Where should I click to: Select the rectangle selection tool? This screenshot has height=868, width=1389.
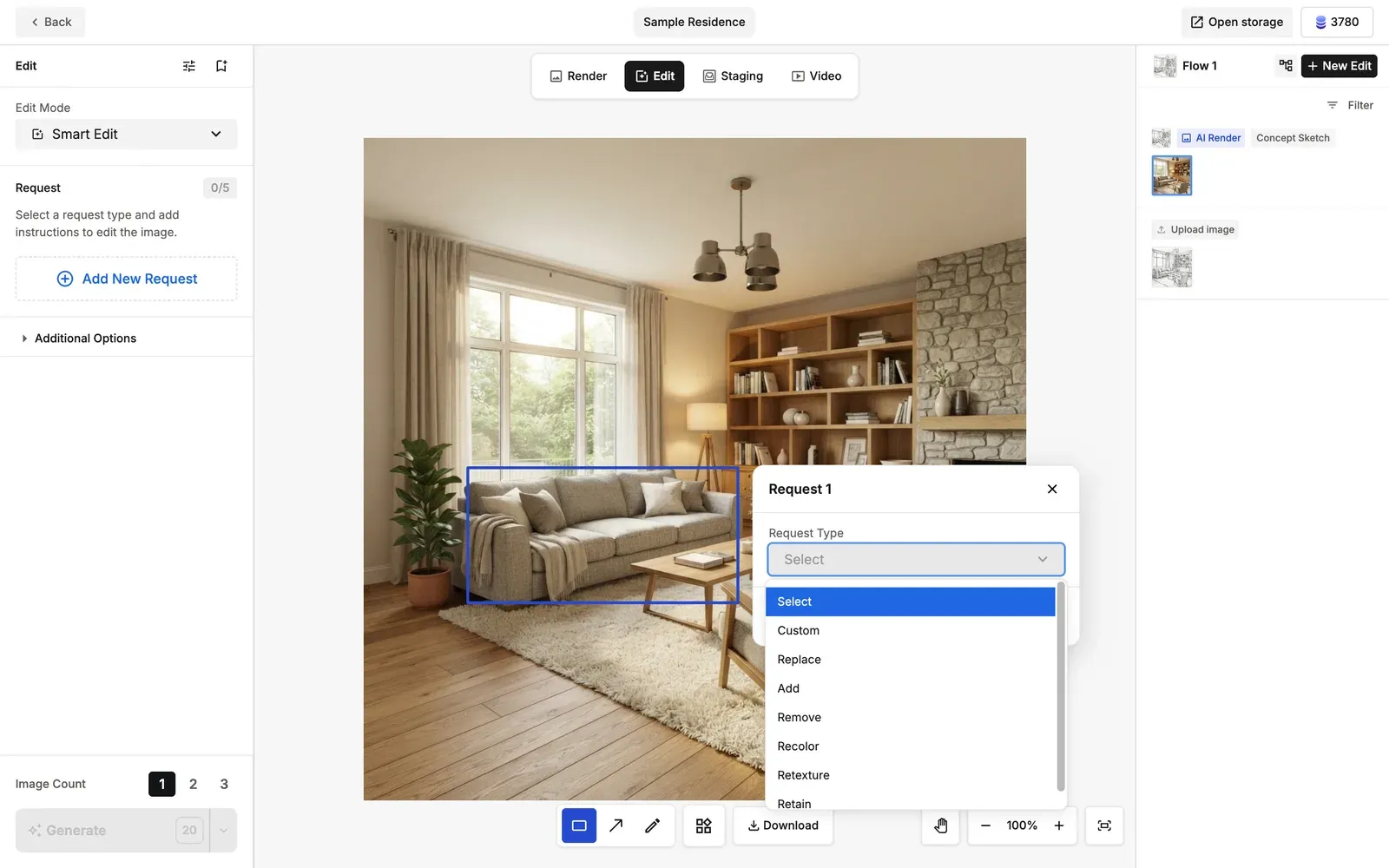[579, 825]
